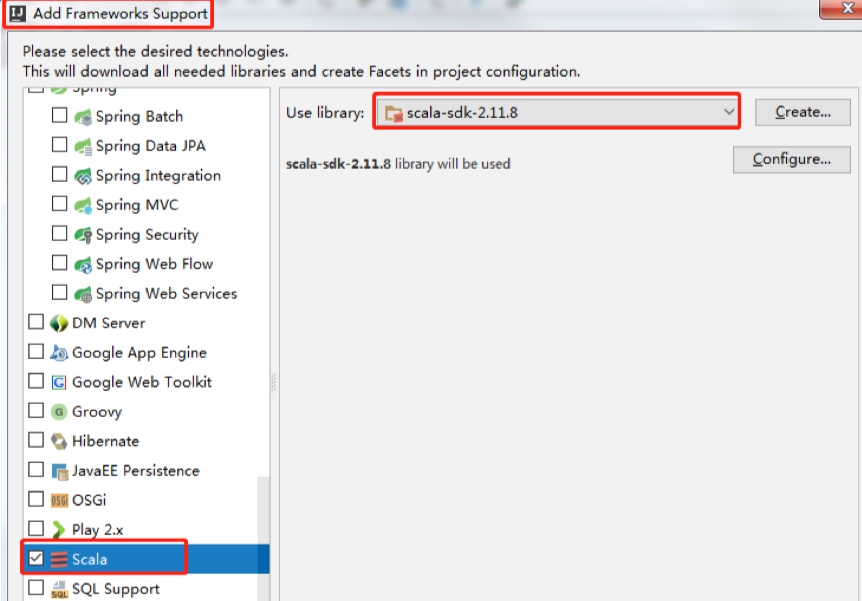Click the Spring Web Flow icon
Screen dimensions: 862x601
(x=83, y=264)
